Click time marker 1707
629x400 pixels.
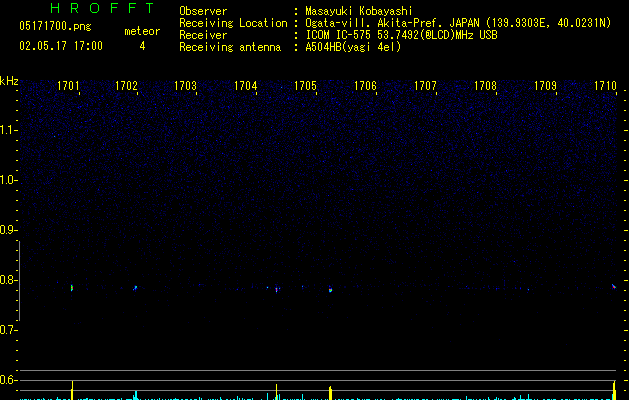tap(425, 86)
